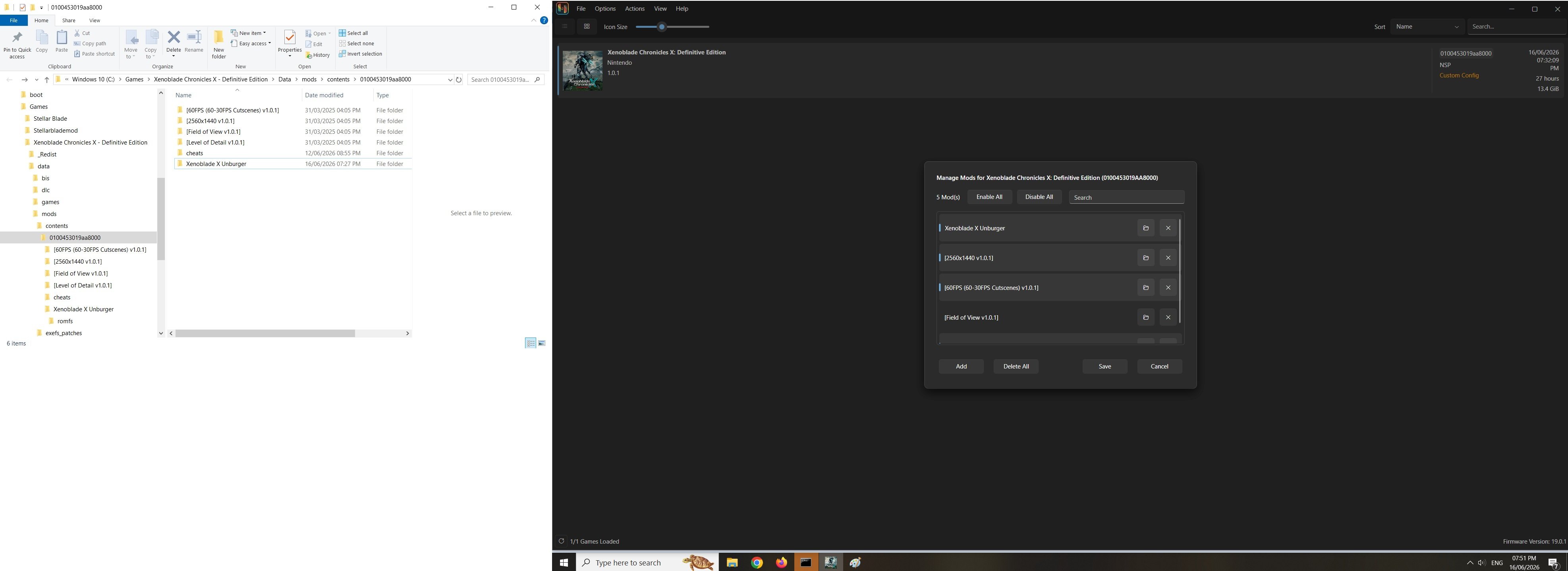Image resolution: width=1568 pixels, height=571 pixels.
Task: Open folder of the 60FPS cutscenes mod
Action: [1145, 287]
